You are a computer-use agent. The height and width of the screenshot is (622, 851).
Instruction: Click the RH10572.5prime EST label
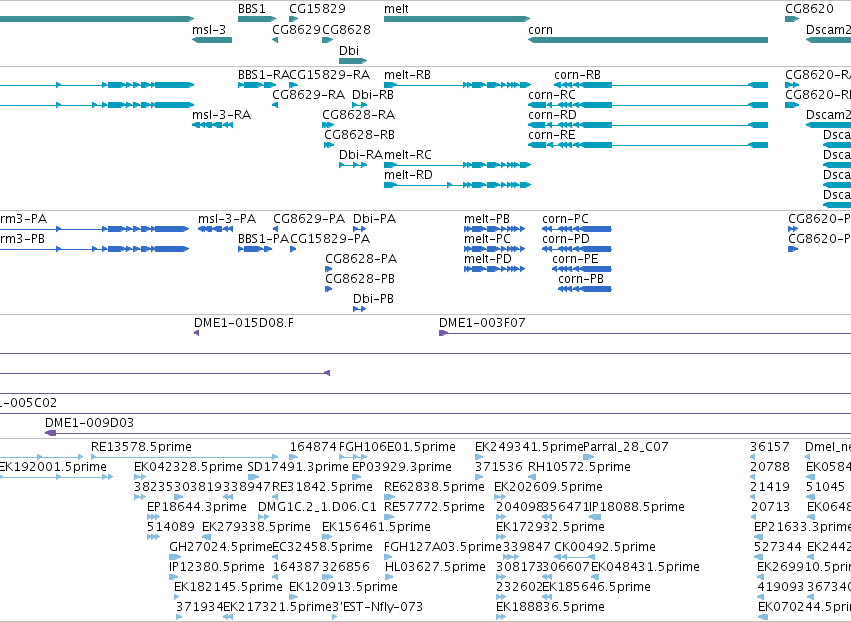click(x=579, y=467)
